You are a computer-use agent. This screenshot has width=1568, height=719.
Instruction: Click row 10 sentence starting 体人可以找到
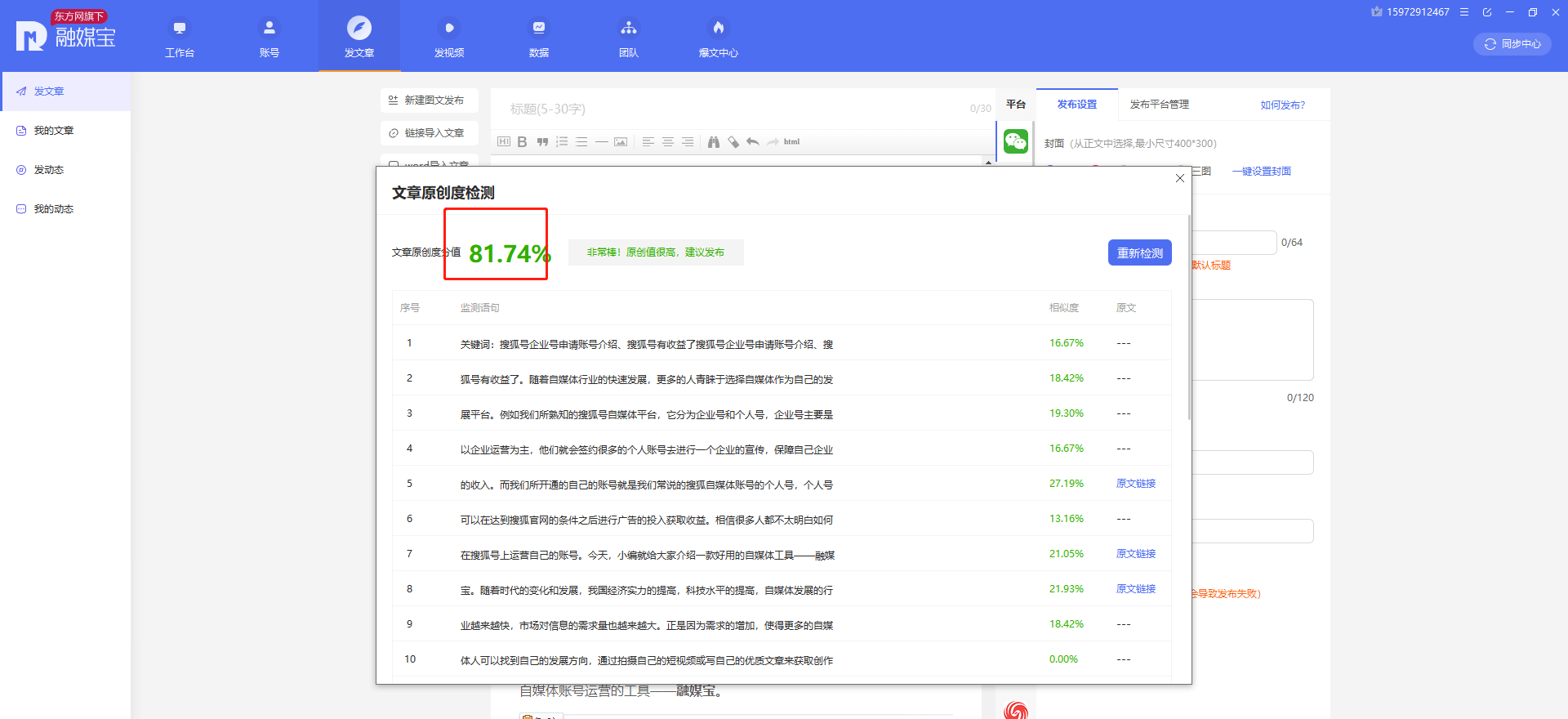coord(647,661)
